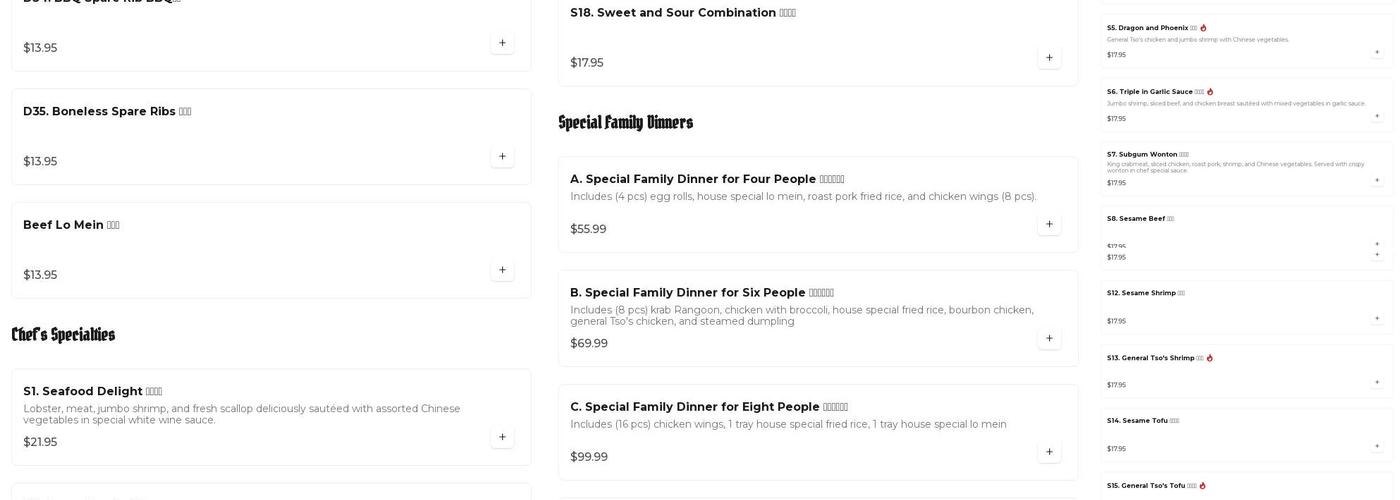The width and height of the screenshot is (1400, 500).
Task: Select the Chef's Specialties section heading
Action: 63,335
